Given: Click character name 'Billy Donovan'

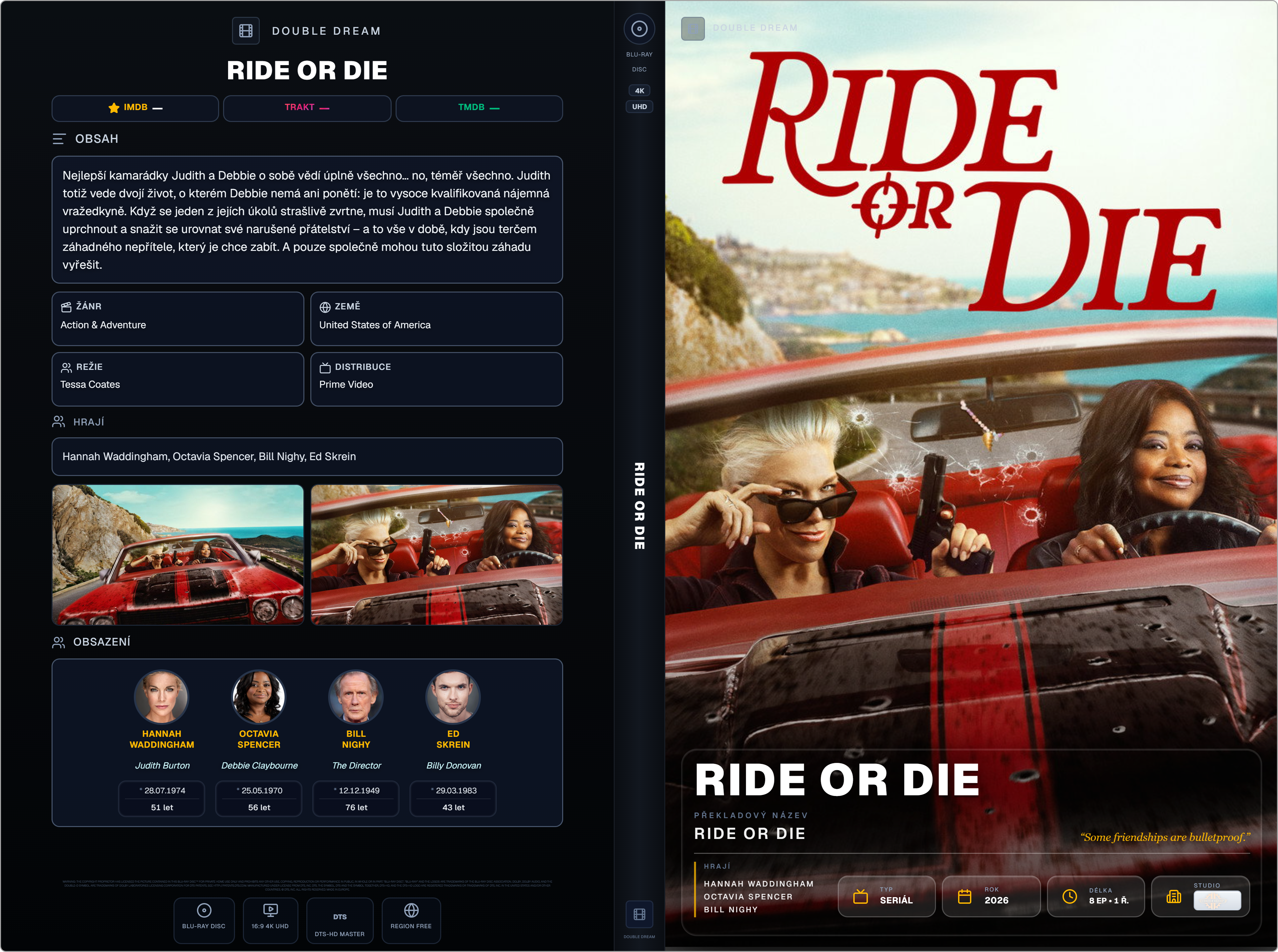Looking at the screenshot, I should tap(453, 765).
